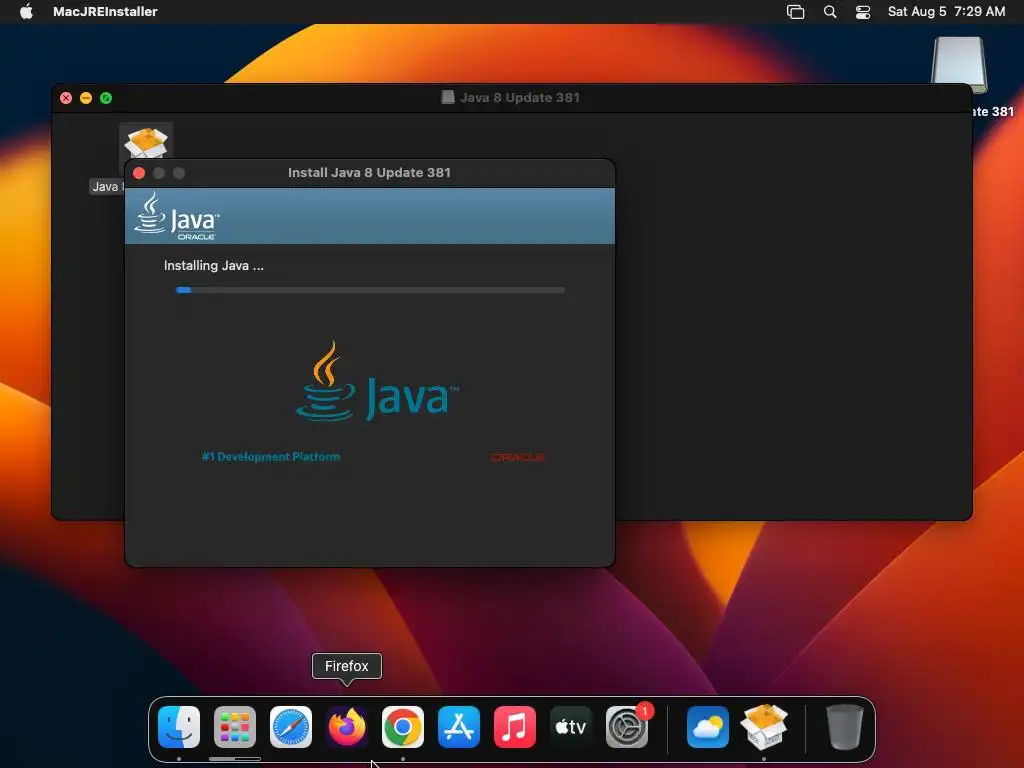Click the Stage Manager menu bar icon

(x=795, y=12)
